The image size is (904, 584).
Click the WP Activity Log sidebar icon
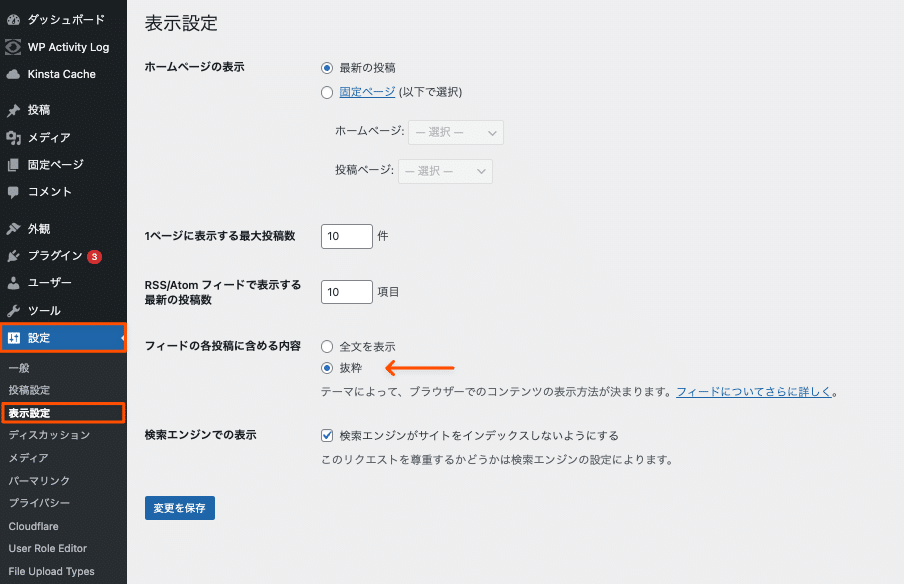pos(12,47)
